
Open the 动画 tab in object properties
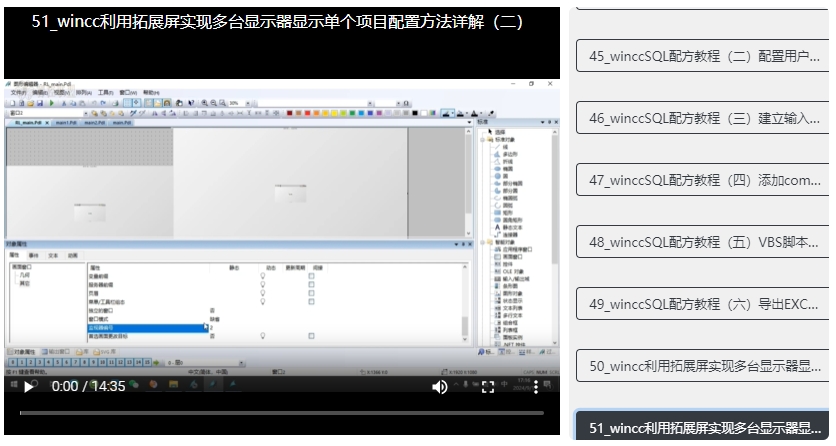point(72,255)
